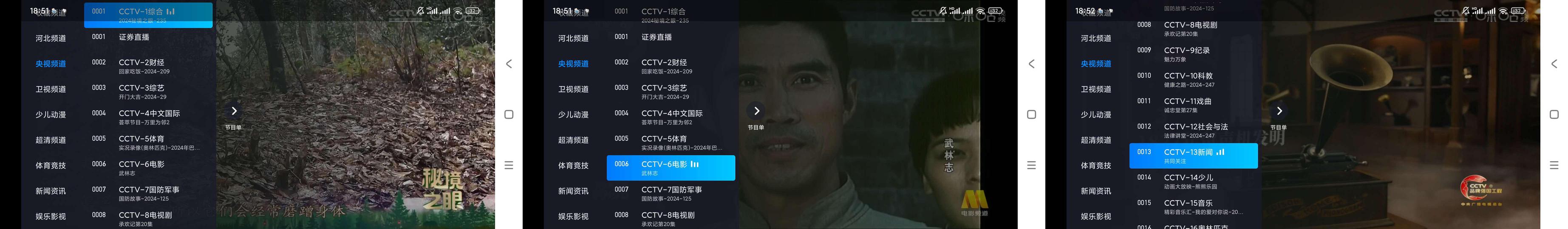The height and width of the screenshot is (229, 1568).
Task: Open 节目单 arrow next to the gramophone
Action: [1279, 111]
